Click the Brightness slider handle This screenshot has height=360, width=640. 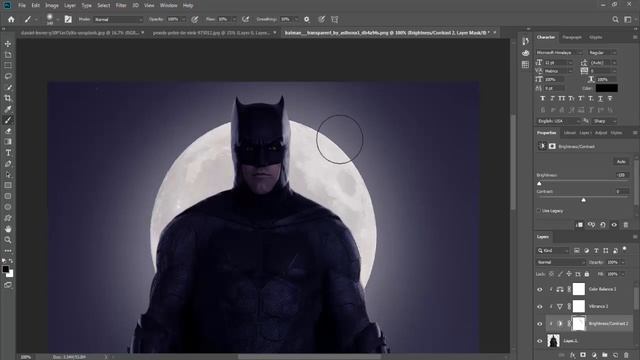coord(539,184)
